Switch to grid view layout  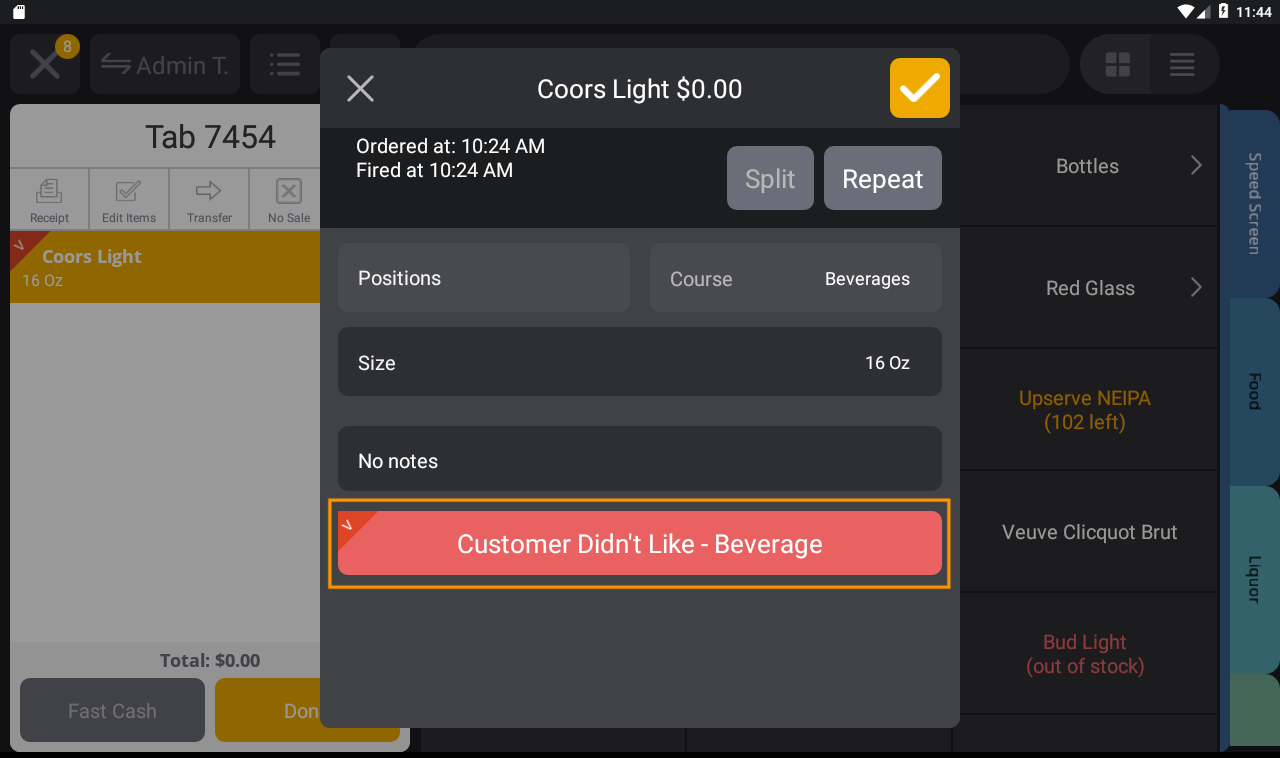pyautogui.click(x=1115, y=64)
